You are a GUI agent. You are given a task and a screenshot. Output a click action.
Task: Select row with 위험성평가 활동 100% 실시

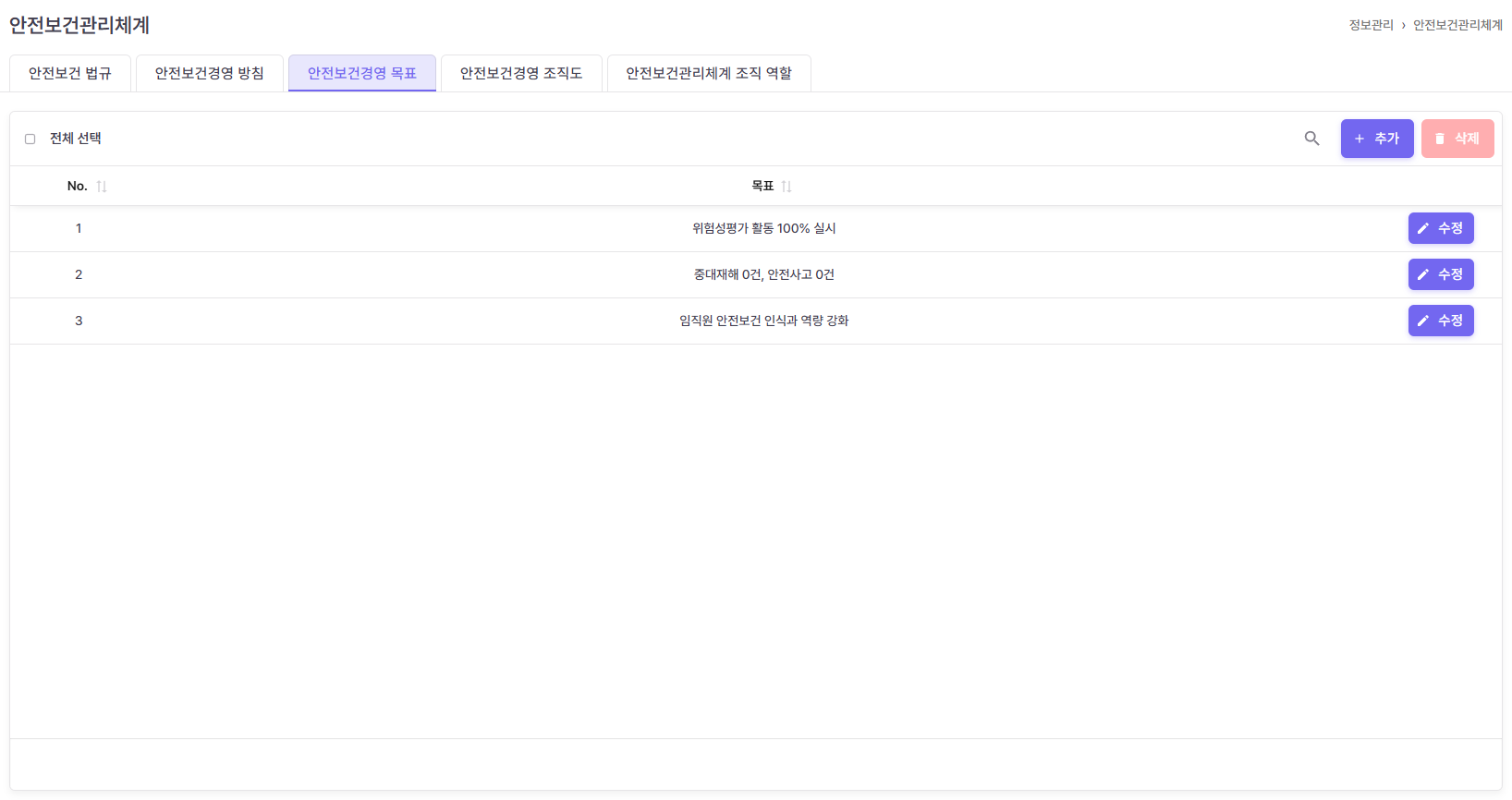[763, 228]
